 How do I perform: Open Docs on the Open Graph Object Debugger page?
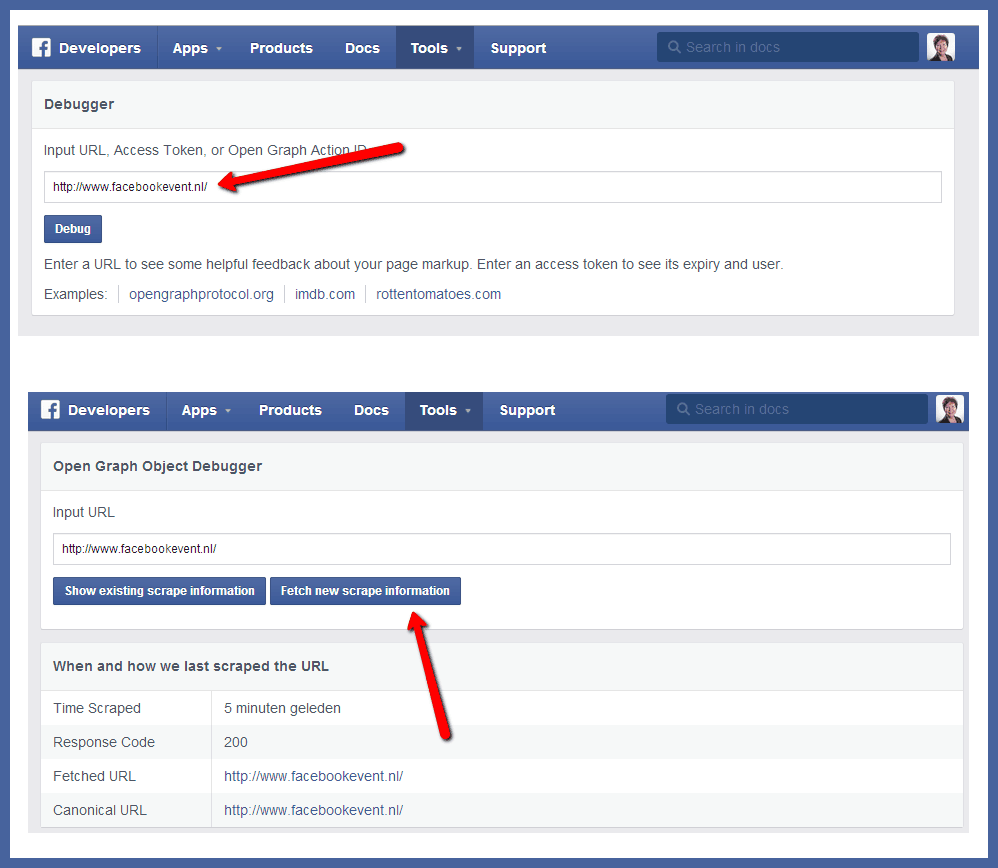(x=371, y=410)
